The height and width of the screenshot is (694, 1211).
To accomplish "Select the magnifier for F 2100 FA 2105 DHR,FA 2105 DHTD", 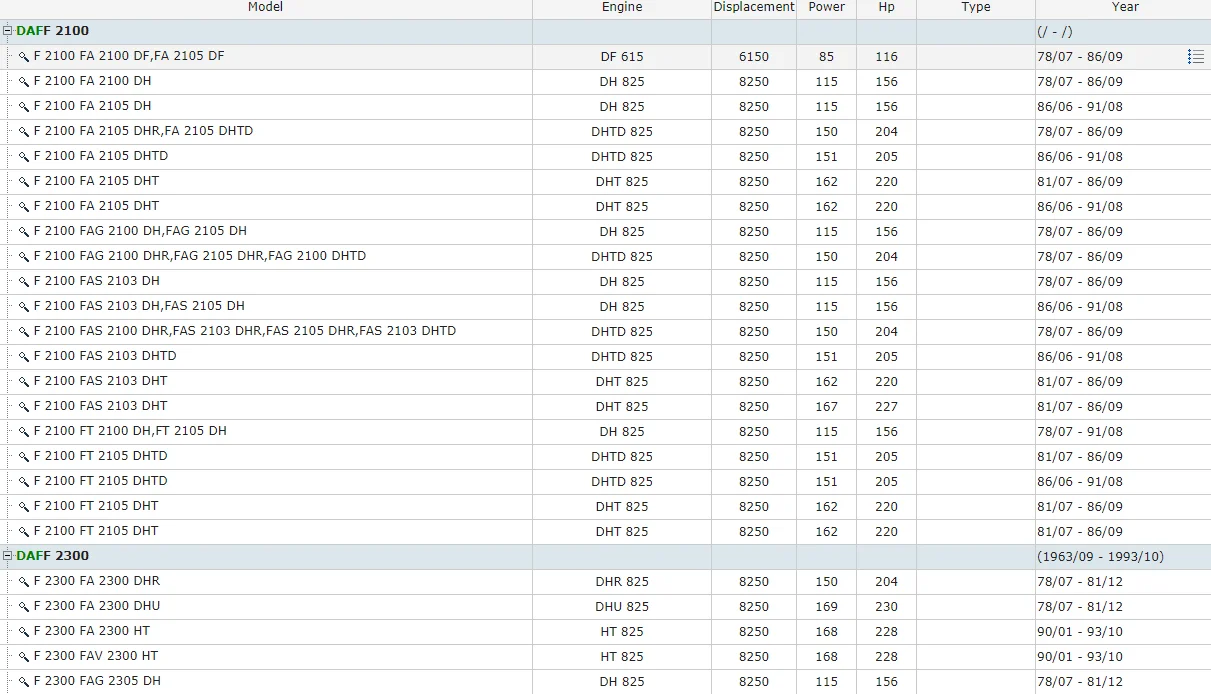I will [x=24, y=132].
